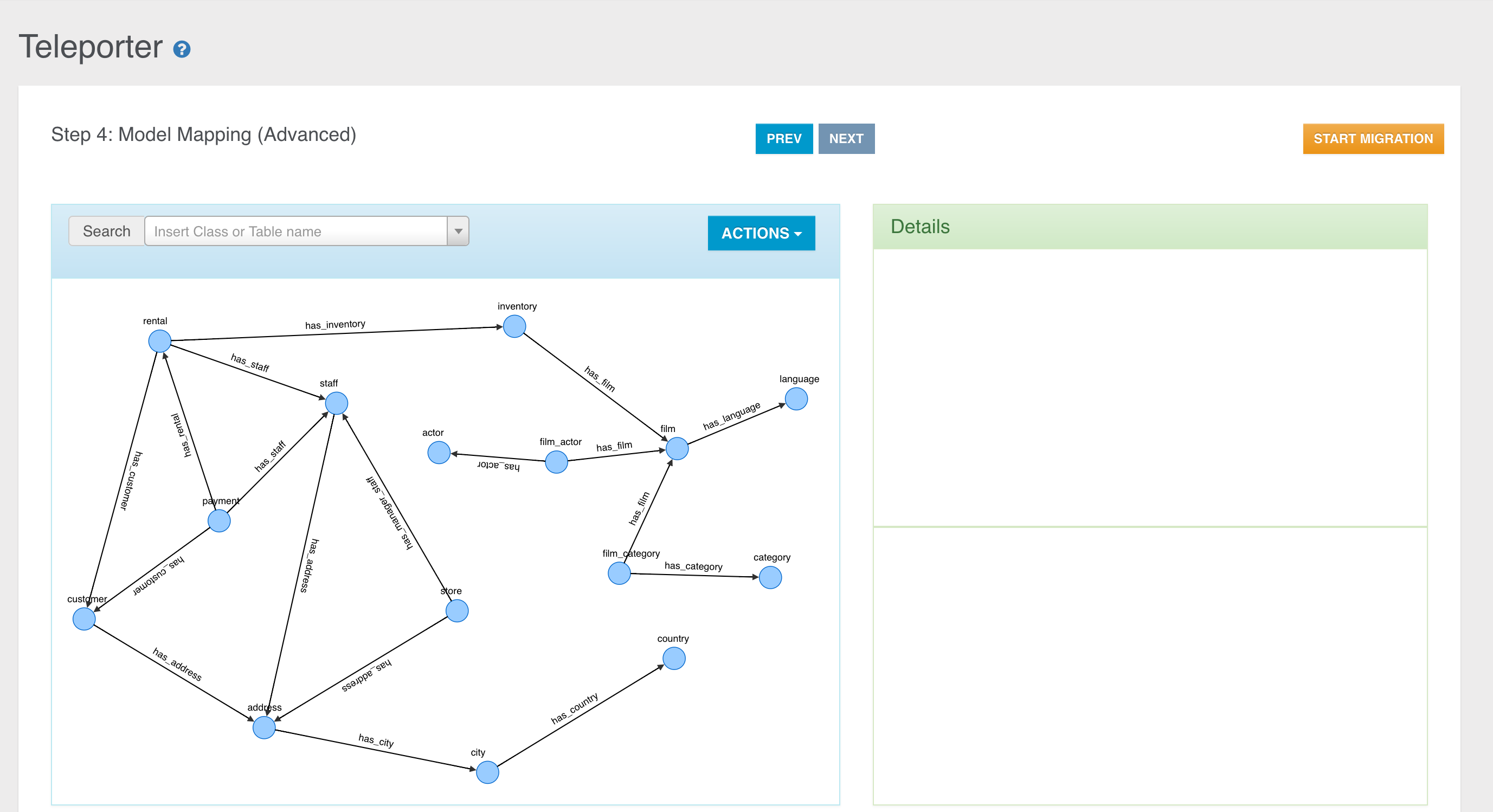Click the language node circle
1493x812 pixels.
click(796, 399)
